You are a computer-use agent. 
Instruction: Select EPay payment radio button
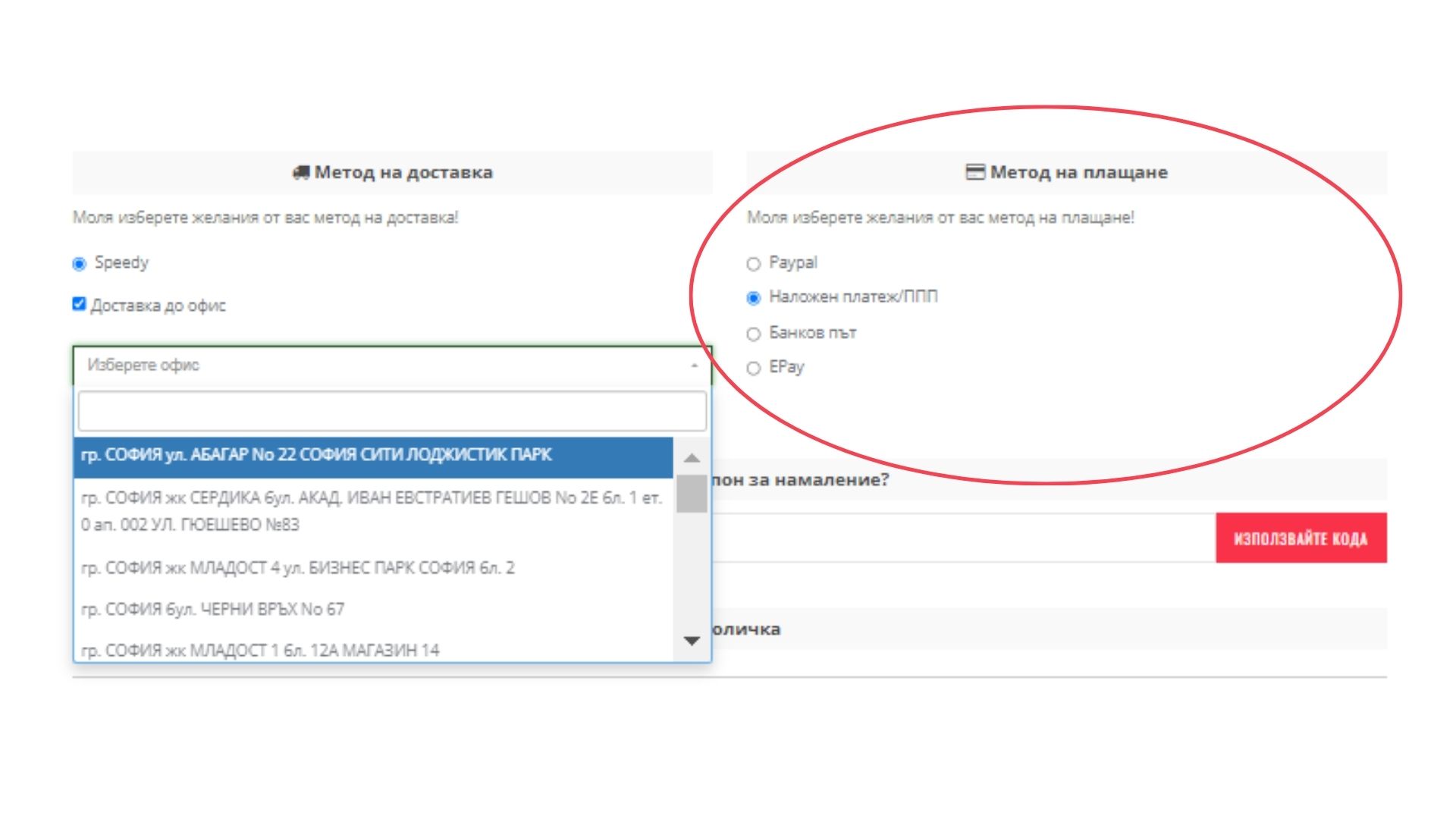coord(753,369)
